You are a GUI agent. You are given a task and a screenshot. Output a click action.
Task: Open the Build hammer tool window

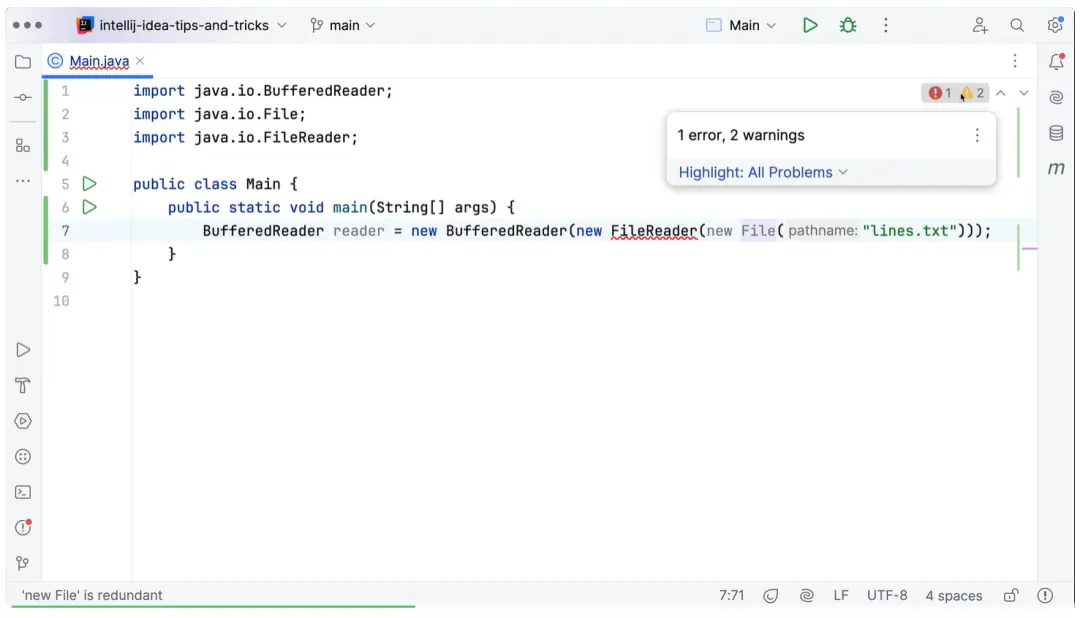23,385
